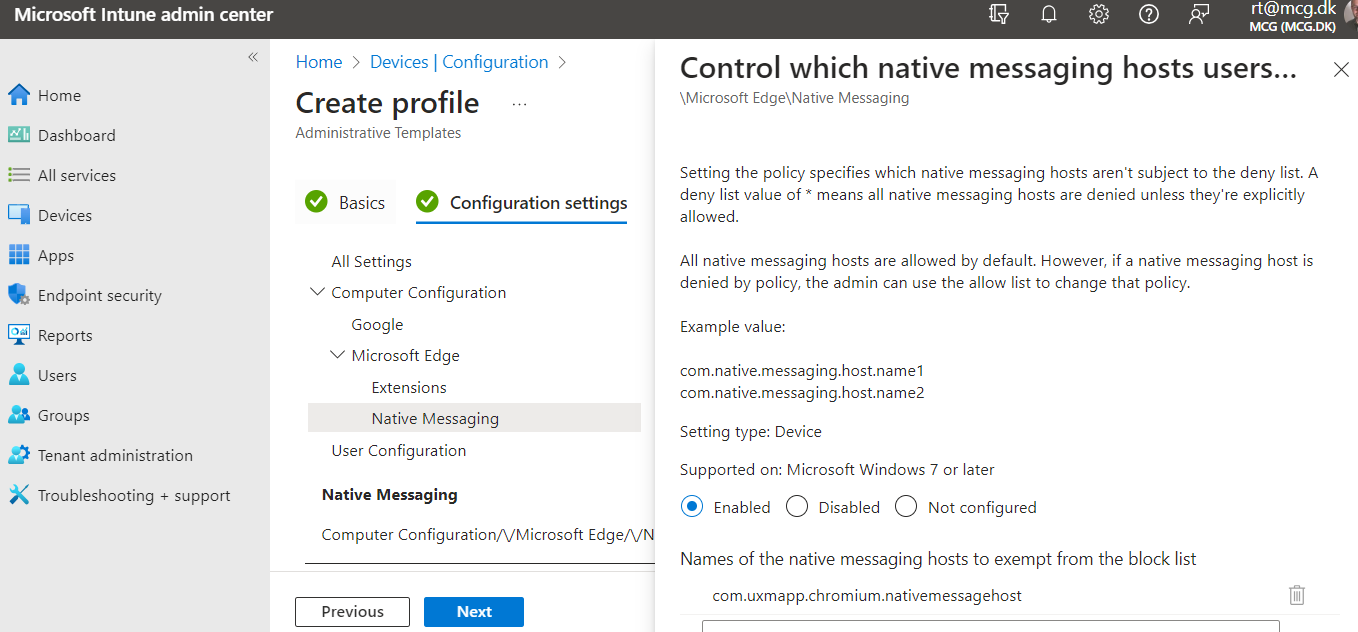This screenshot has width=1358, height=632.
Task: Open the Feedback icon in header
Action: coord(1199,14)
